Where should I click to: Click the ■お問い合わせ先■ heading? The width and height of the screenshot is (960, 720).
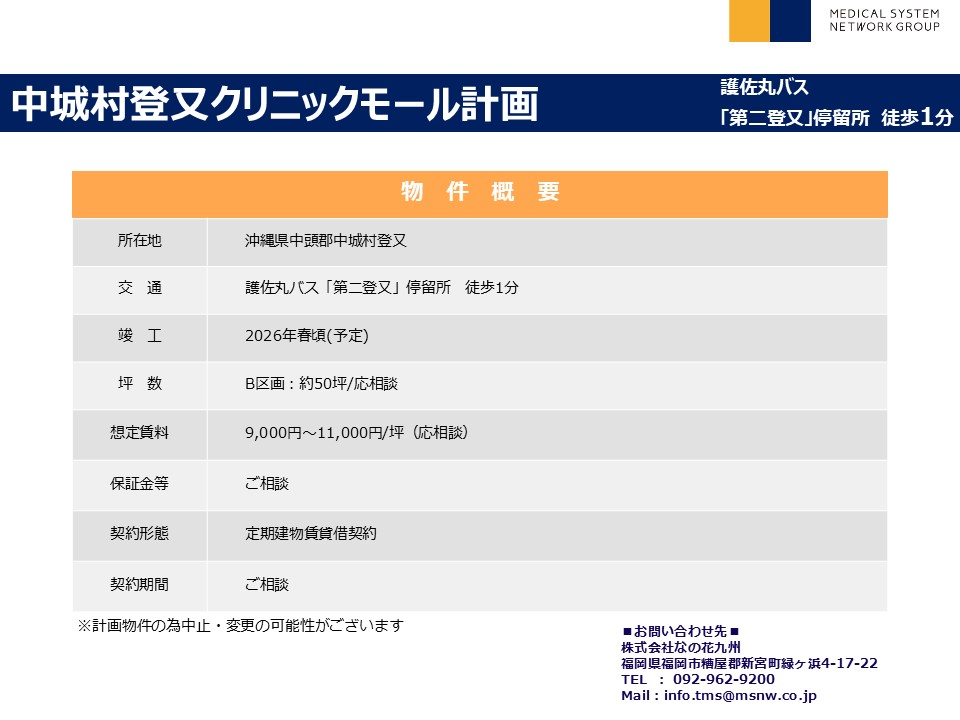tap(681, 631)
